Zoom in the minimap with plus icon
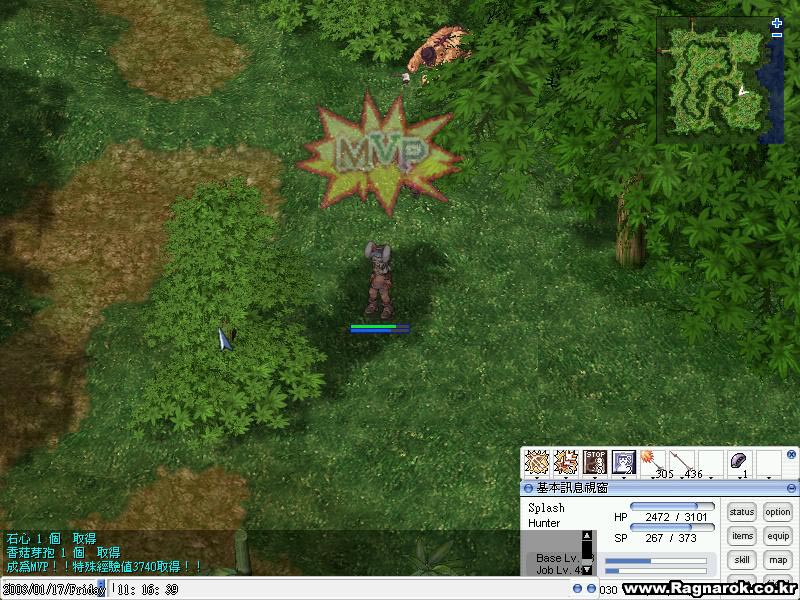 coord(777,23)
